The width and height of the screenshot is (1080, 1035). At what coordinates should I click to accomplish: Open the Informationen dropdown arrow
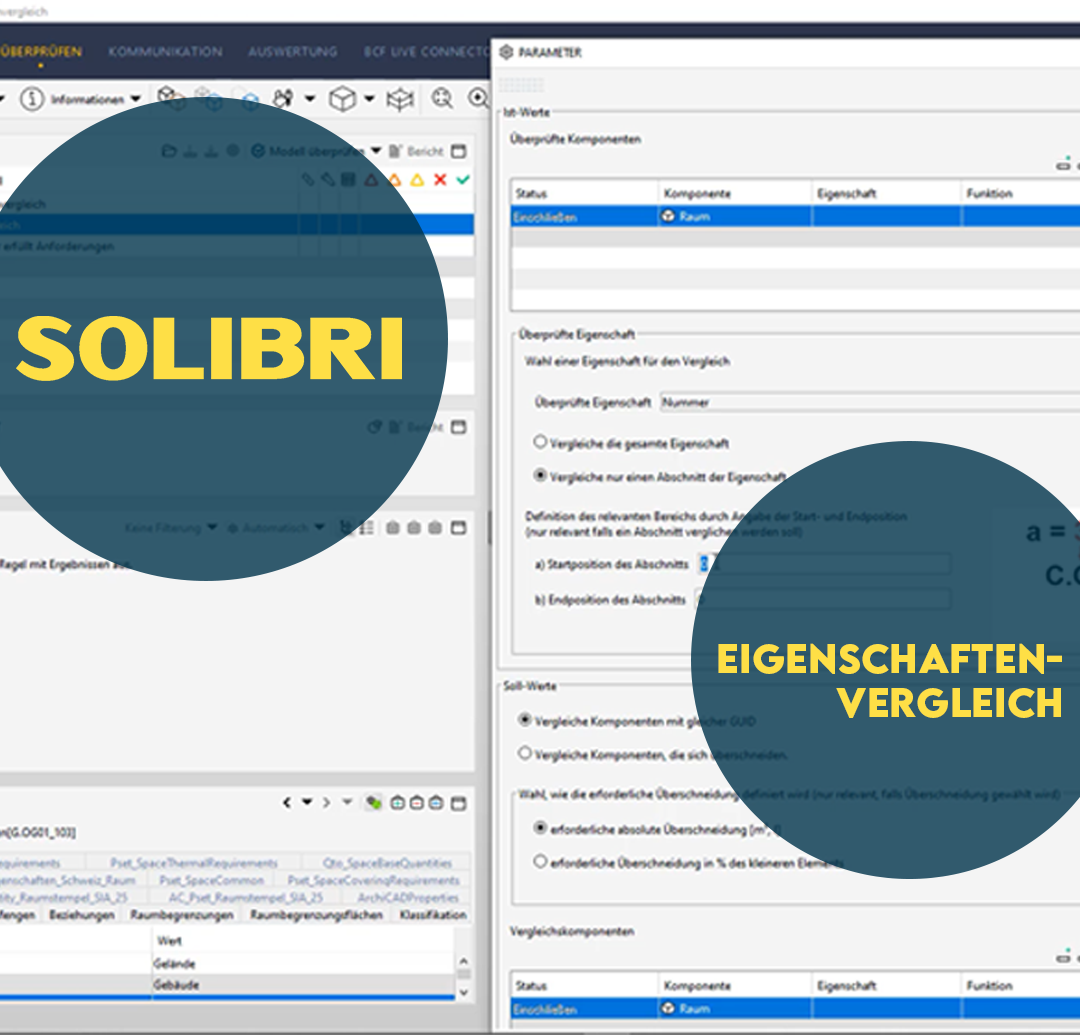[x=136, y=99]
